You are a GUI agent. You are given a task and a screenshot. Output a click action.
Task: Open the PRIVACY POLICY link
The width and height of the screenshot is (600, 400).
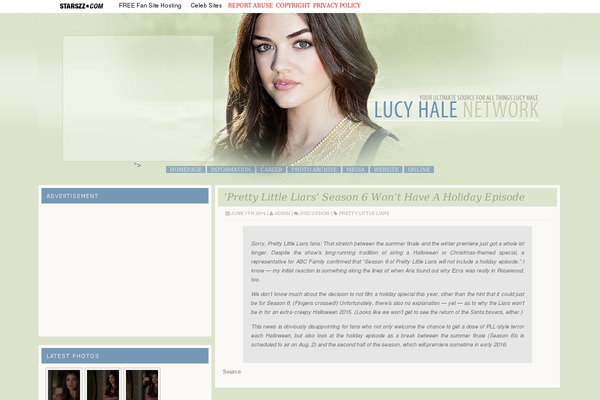(x=337, y=6)
